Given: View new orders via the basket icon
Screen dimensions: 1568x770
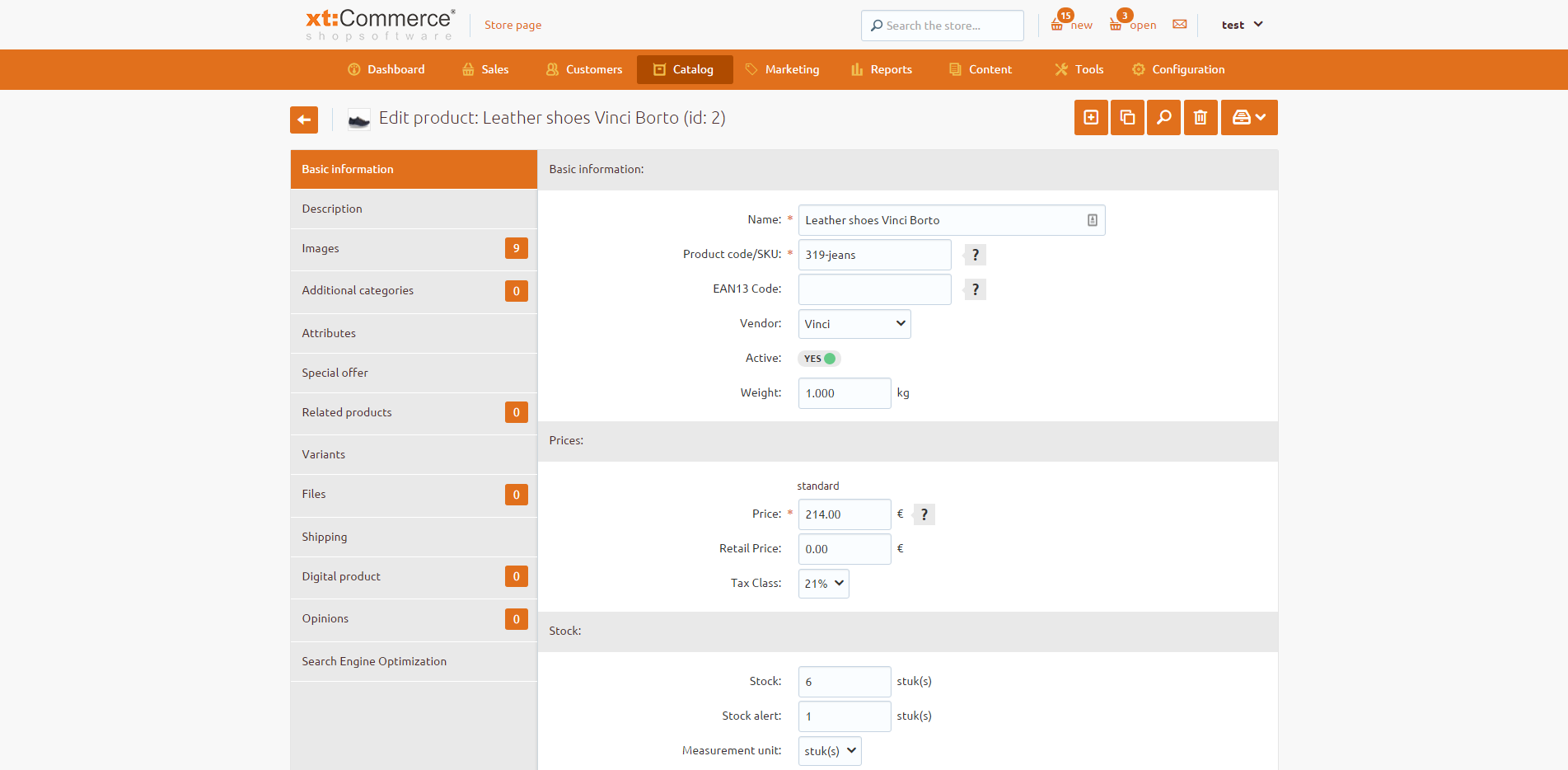Looking at the screenshot, I should [1059, 23].
